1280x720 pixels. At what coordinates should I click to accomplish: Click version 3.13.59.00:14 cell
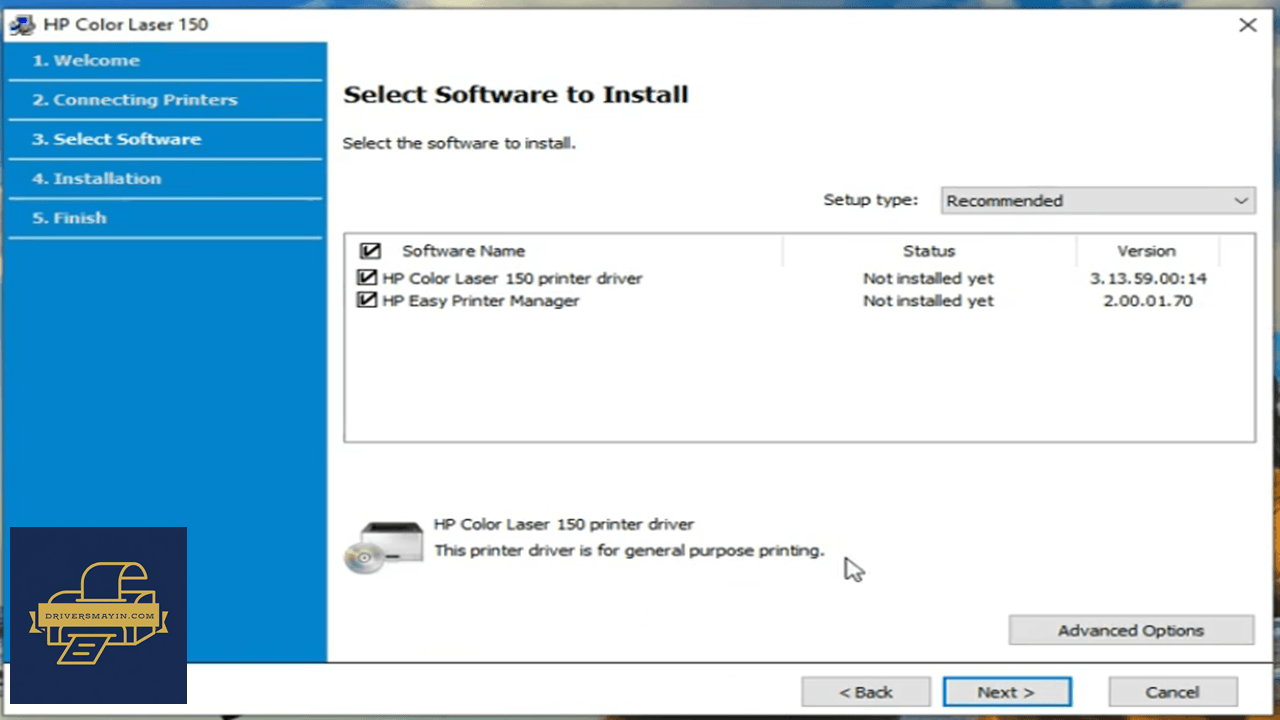(x=1148, y=278)
